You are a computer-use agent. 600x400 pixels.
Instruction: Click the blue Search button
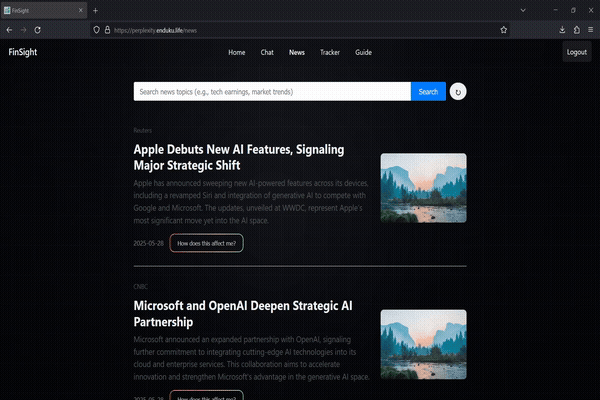[x=428, y=91]
